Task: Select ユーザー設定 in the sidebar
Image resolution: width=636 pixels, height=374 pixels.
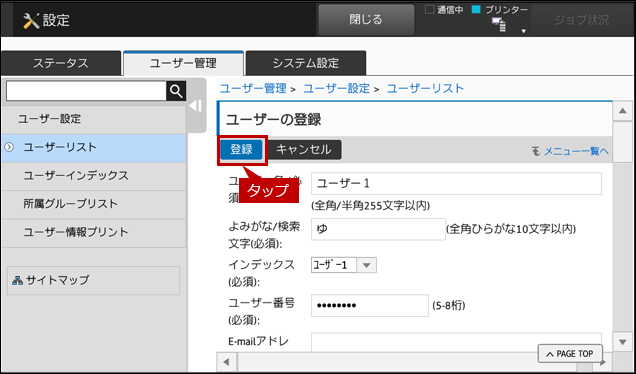Action: 93,119
